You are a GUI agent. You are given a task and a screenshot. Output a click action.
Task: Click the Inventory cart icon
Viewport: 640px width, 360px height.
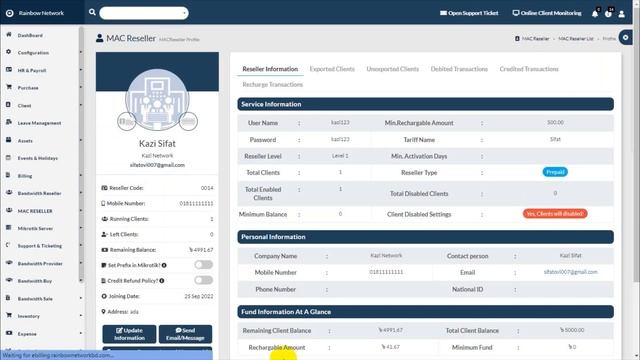9,315
